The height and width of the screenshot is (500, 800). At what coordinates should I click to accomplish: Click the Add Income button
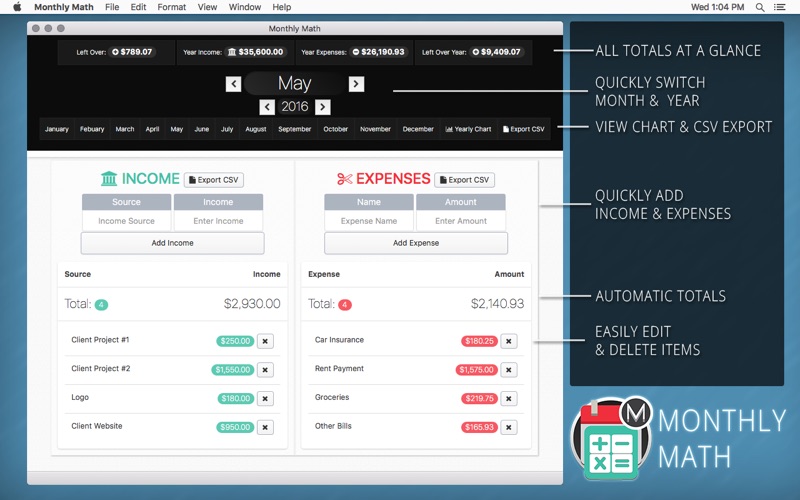[172, 243]
